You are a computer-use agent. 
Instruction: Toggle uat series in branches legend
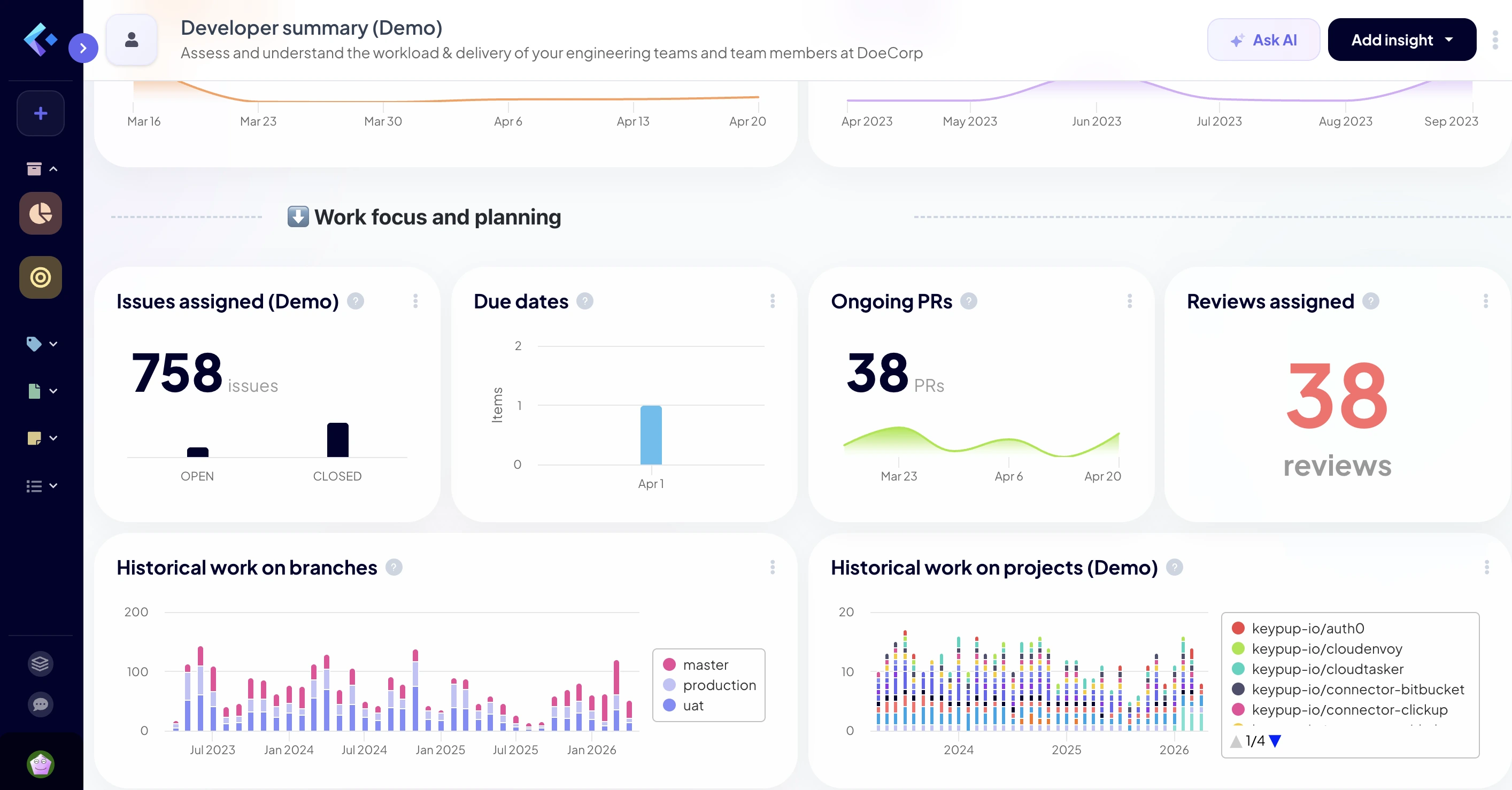[x=683, y=706]
